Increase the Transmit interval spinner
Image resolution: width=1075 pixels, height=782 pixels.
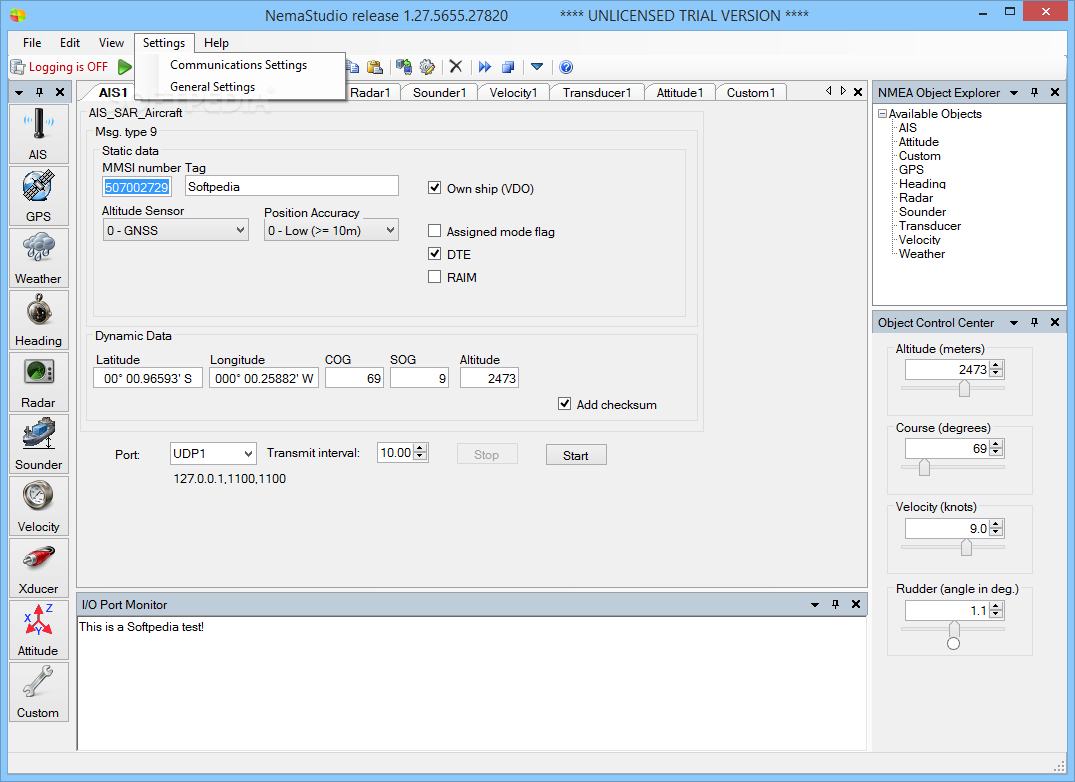tap(420, 448)
